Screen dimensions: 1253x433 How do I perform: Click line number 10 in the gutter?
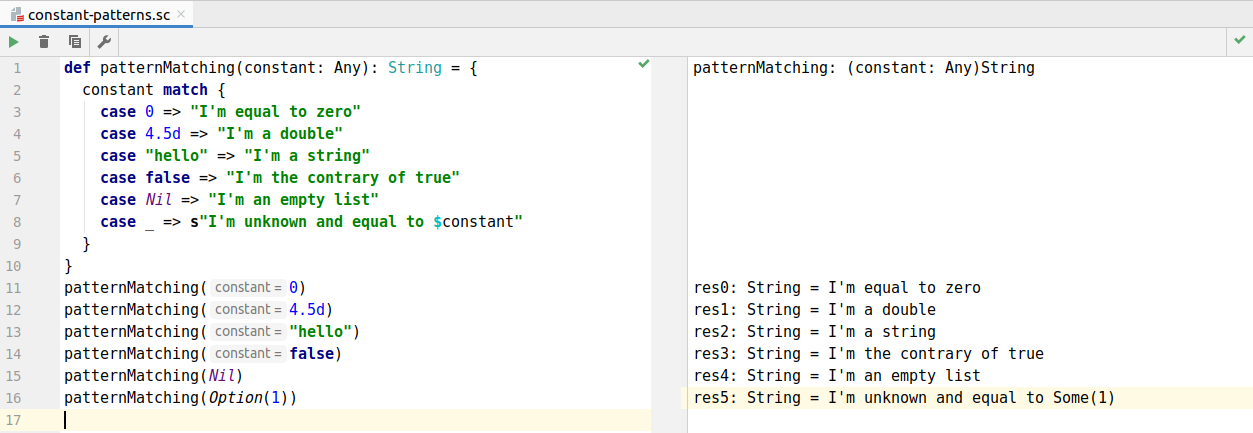pos(15,266)
